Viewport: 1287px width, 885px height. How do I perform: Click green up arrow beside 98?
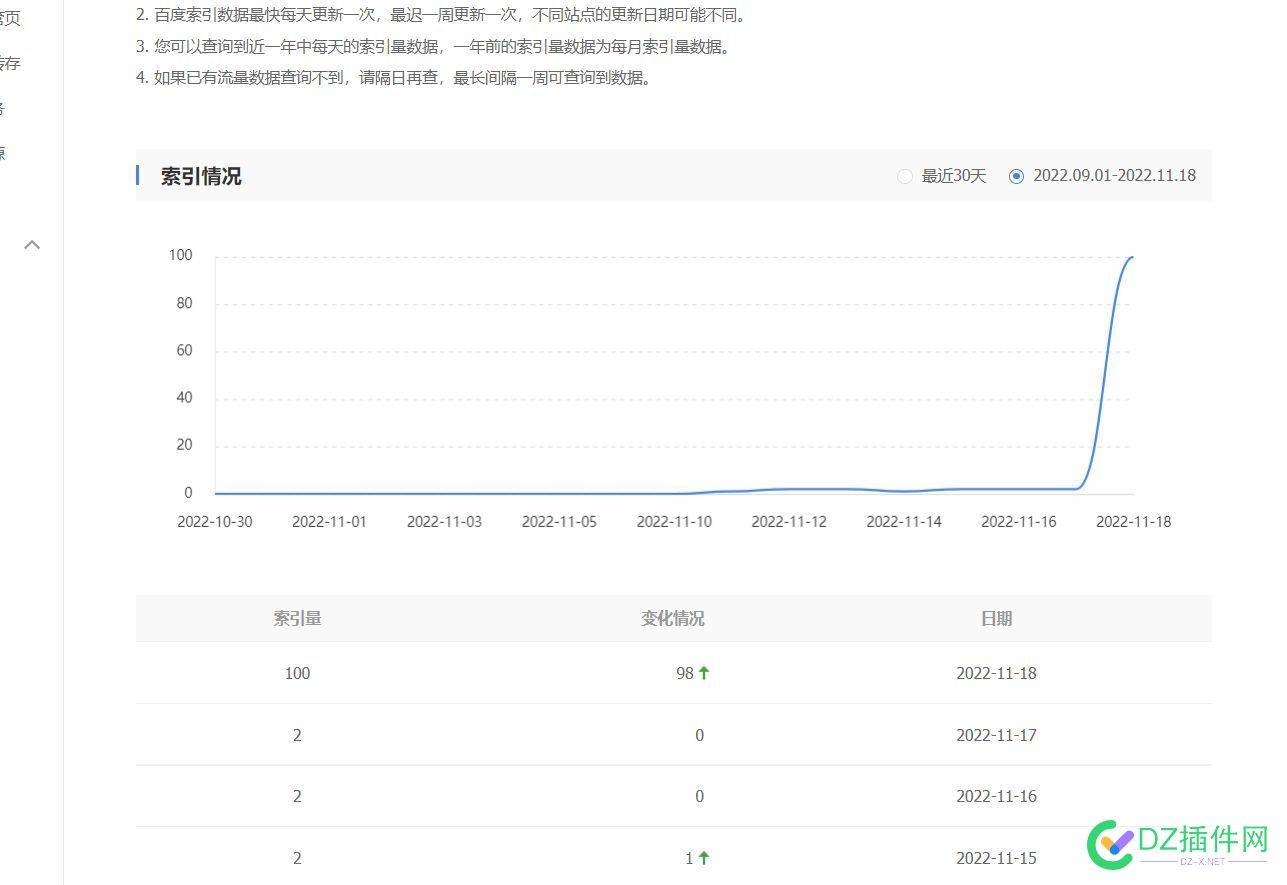point(704,673)
